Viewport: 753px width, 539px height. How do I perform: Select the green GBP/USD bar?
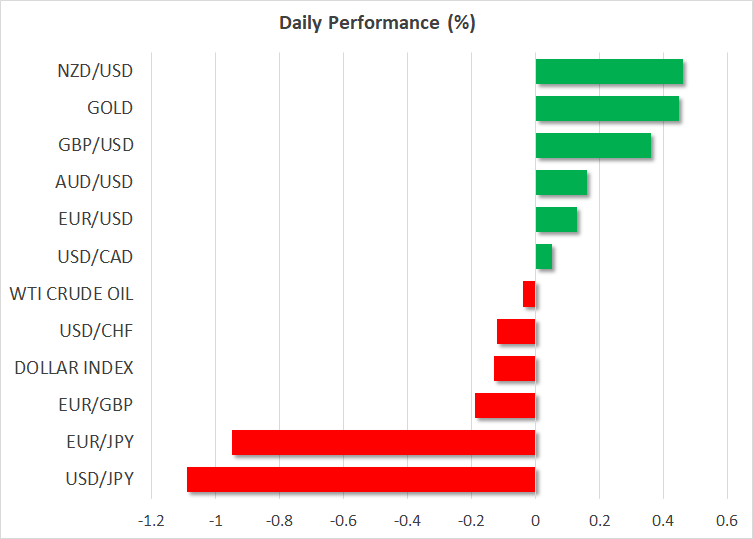tap(593, 145)
